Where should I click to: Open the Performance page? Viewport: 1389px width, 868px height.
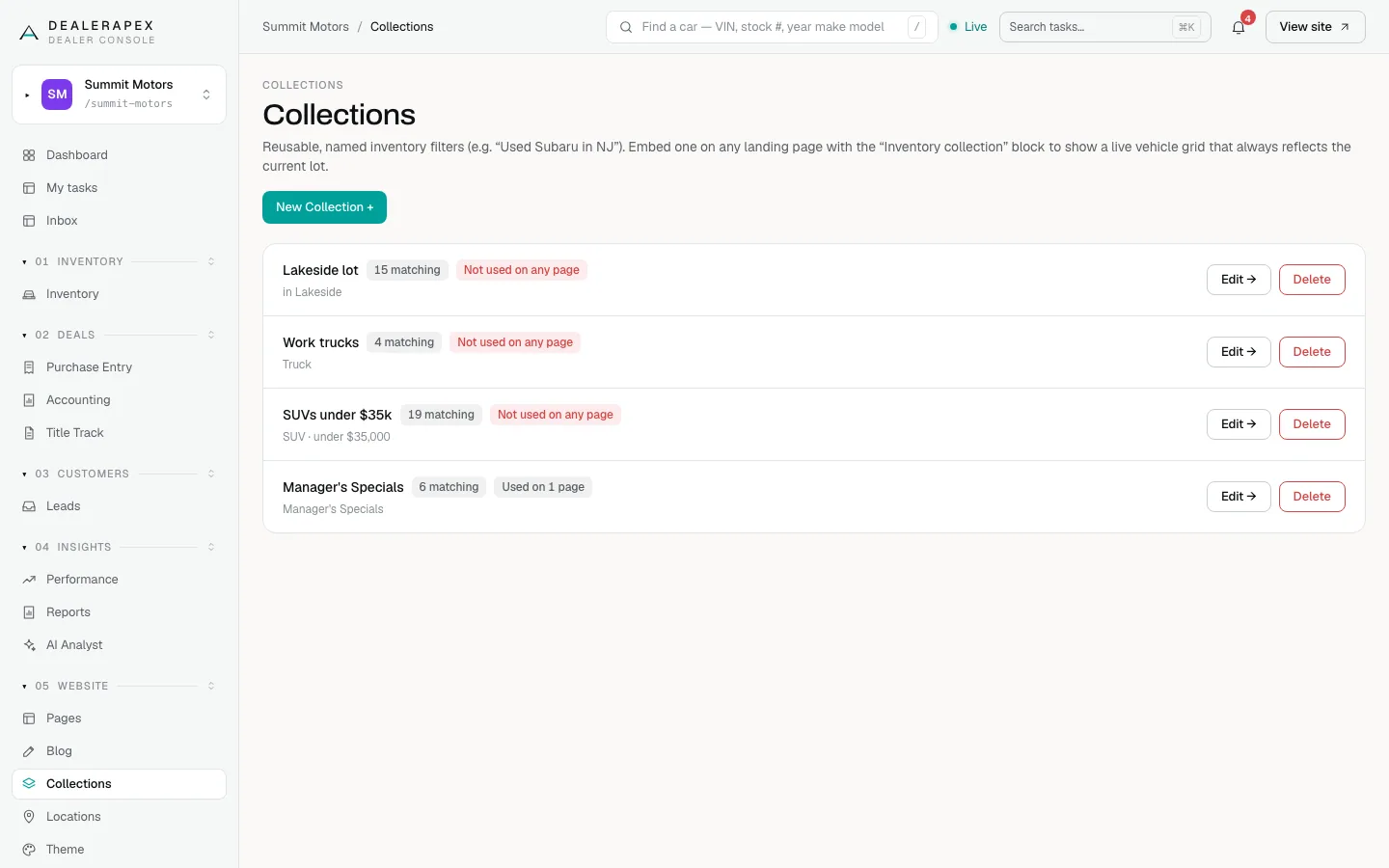pos(119,580)
